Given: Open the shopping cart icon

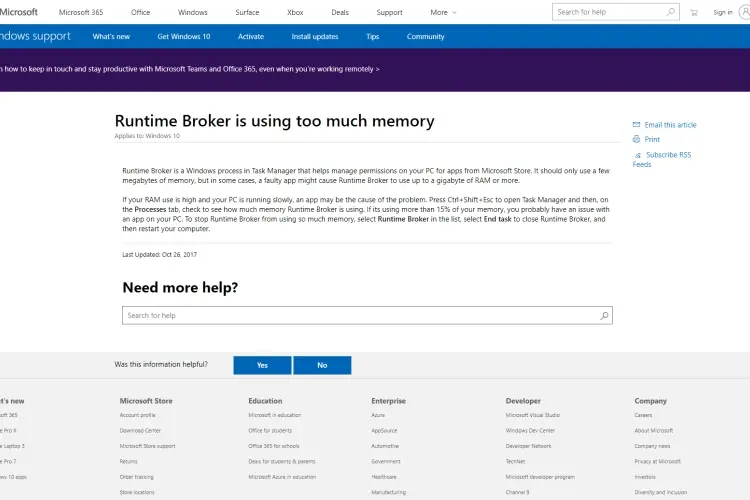Looking at the screenshot, I should [x=694, y=12].
